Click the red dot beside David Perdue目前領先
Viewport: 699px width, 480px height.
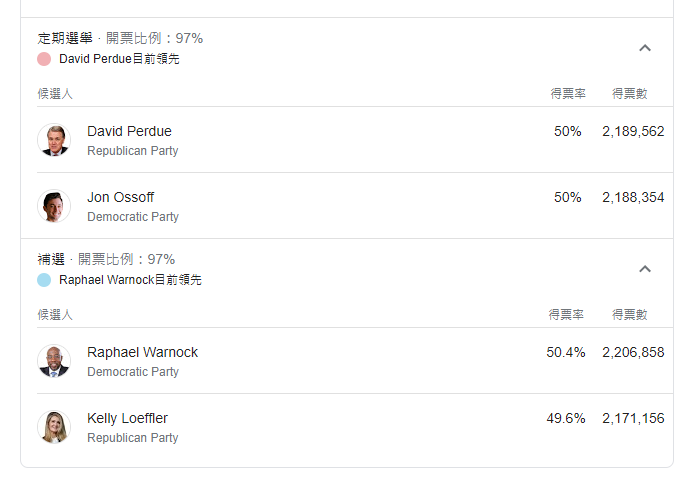[44, 59]
